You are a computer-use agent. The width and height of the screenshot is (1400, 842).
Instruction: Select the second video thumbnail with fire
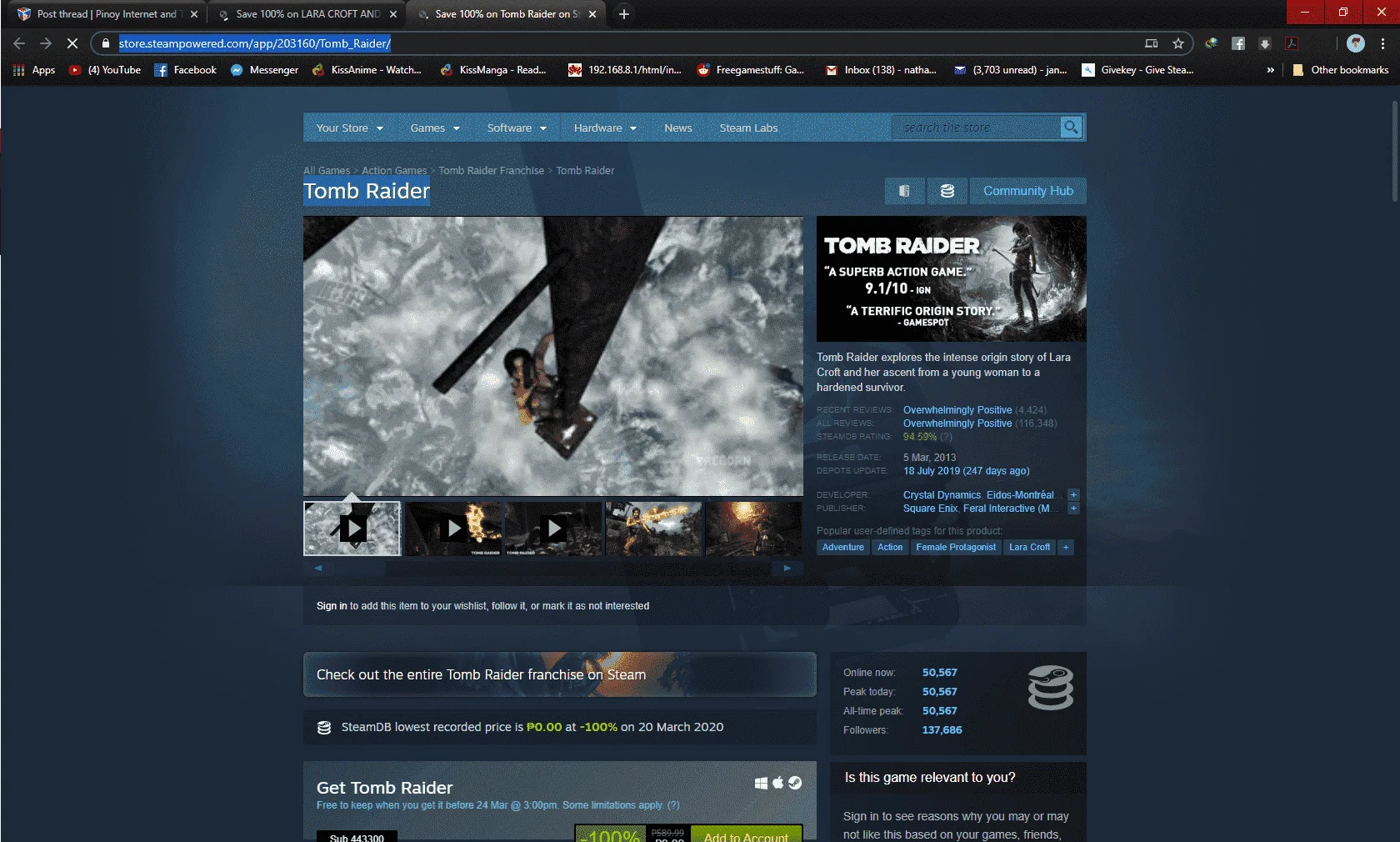tap(452, 529)
